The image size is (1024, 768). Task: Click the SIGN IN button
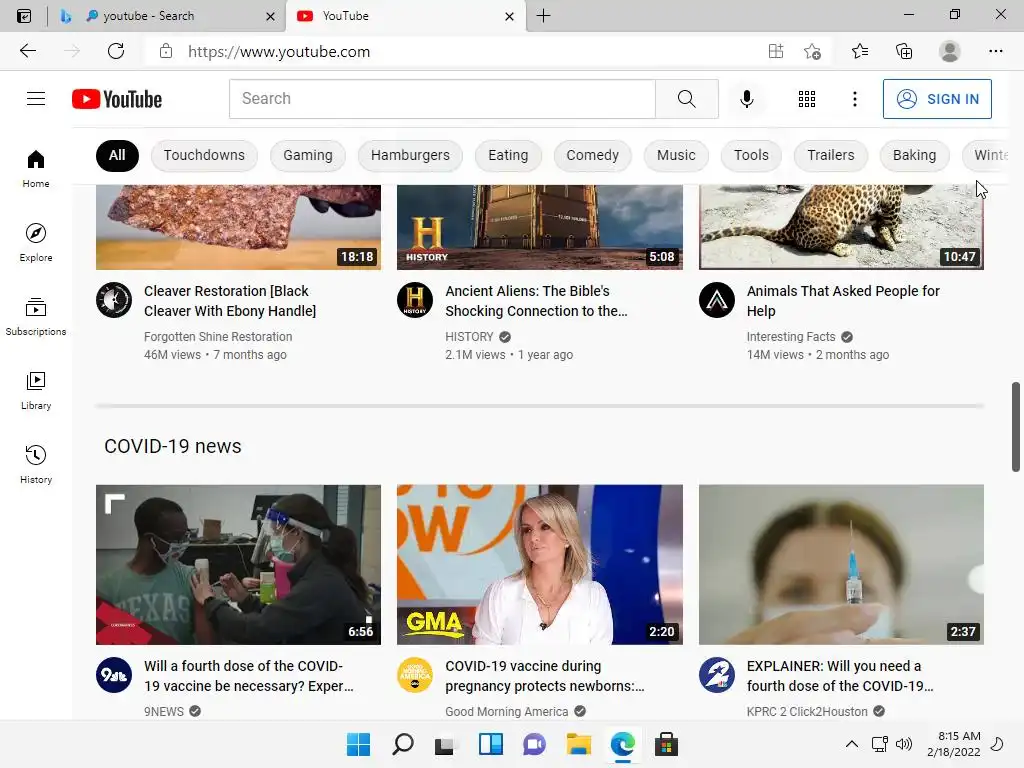[937, 99]
